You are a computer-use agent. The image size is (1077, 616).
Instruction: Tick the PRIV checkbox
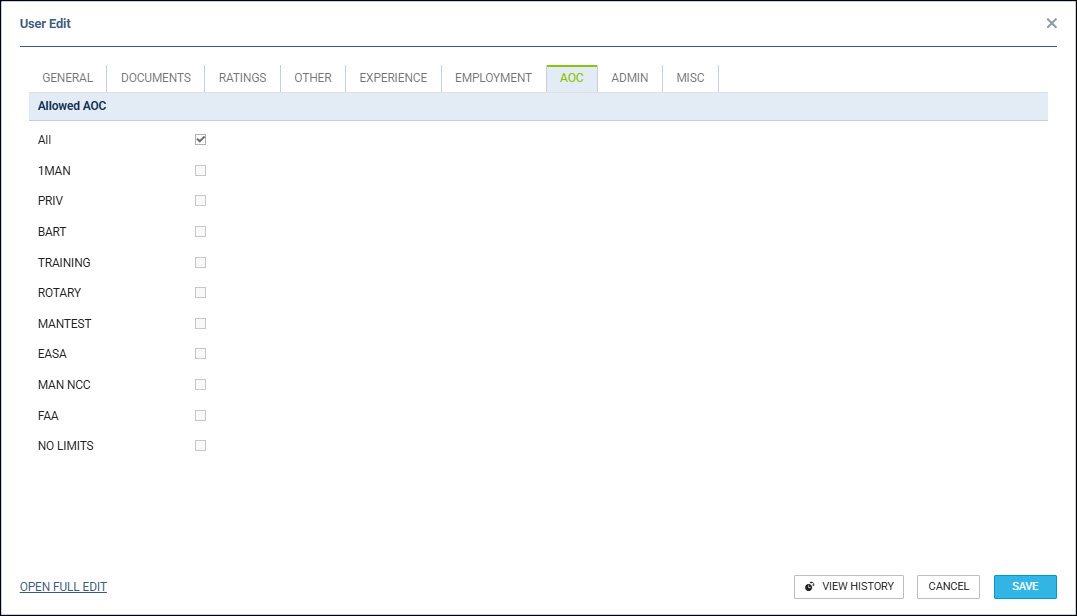[x=201, y=201]
